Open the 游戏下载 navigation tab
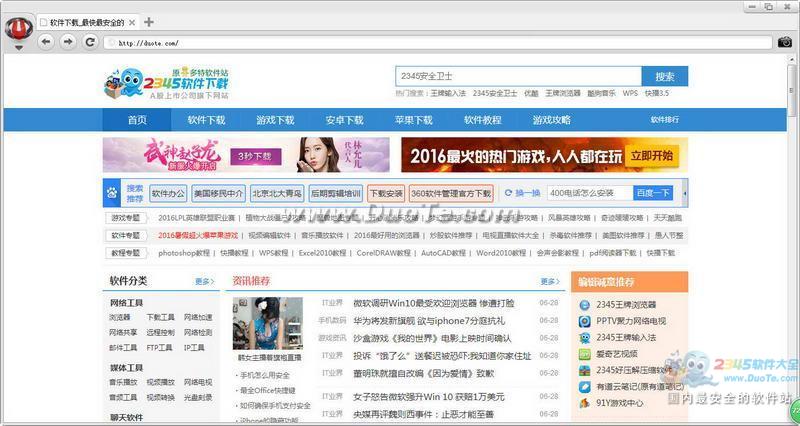This screenshot has width=800, height=426. [275, 120]
